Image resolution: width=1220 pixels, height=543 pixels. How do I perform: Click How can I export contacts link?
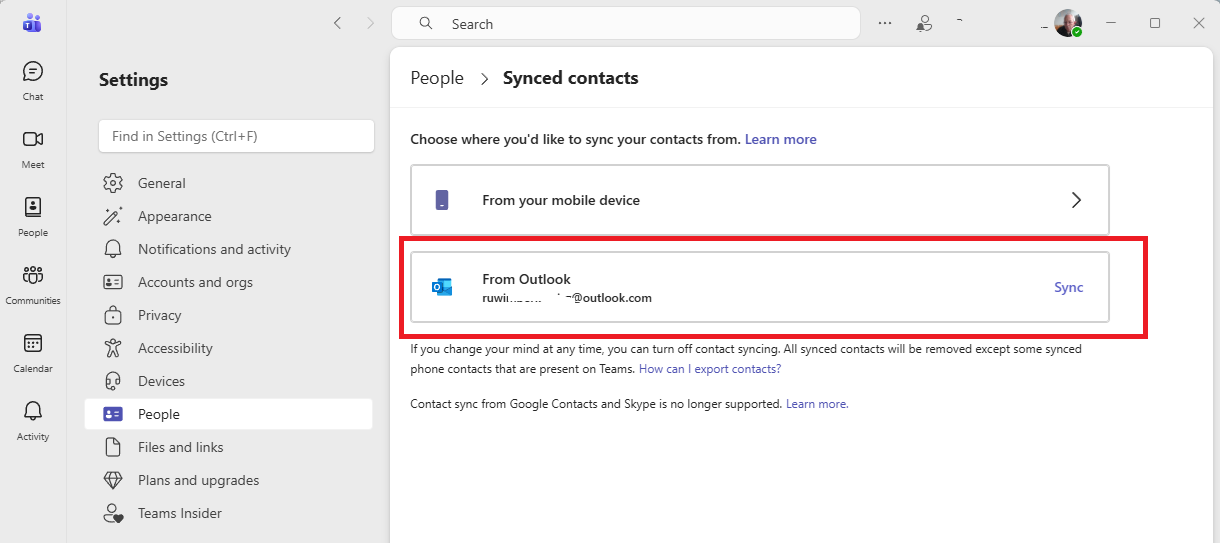710,369
